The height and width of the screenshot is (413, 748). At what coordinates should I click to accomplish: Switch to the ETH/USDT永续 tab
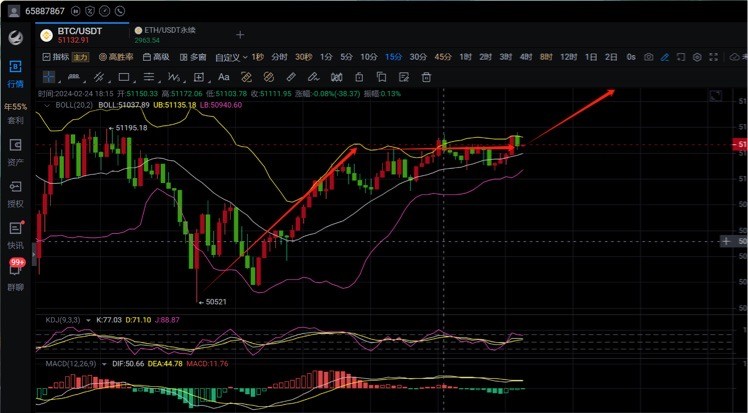point(165,35)
